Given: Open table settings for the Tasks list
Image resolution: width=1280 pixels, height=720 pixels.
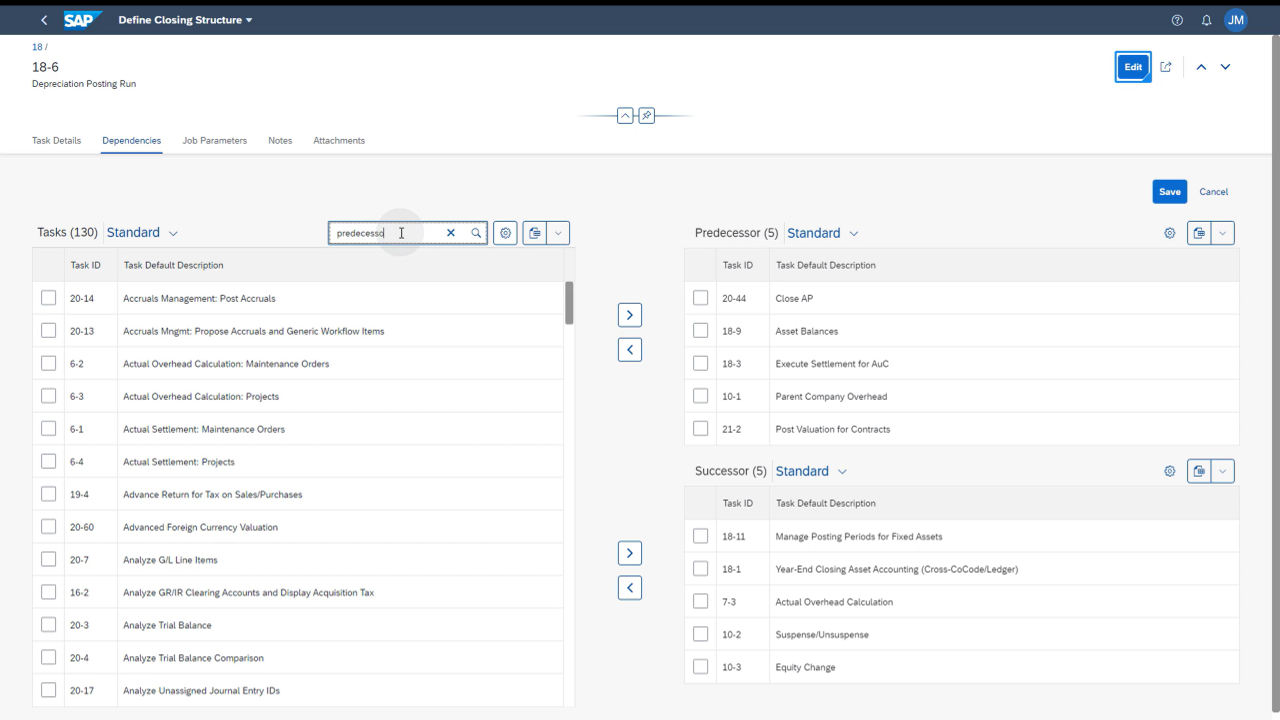Looking at the screenshot, I should click(505, 232).
